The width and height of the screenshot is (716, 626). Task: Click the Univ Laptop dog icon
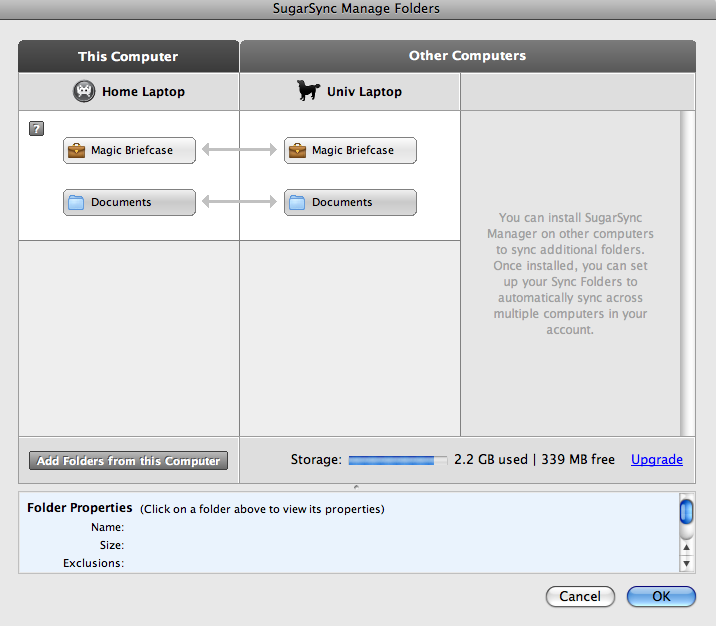[308, 90]
